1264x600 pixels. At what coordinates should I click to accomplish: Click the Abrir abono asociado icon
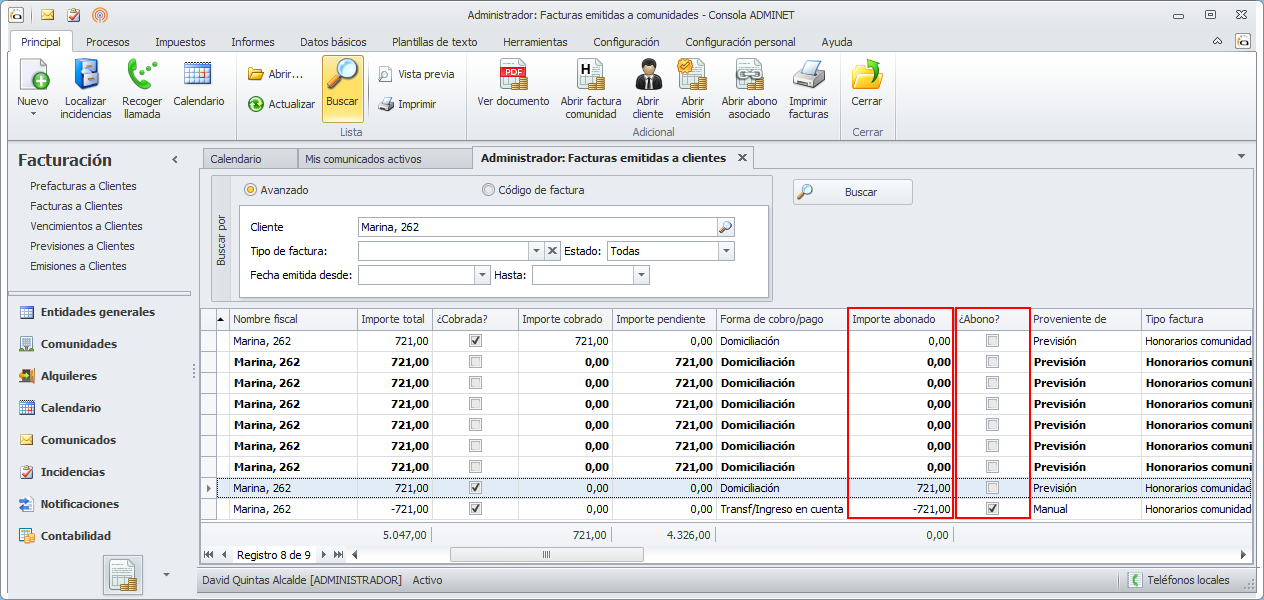click(749, 76)
